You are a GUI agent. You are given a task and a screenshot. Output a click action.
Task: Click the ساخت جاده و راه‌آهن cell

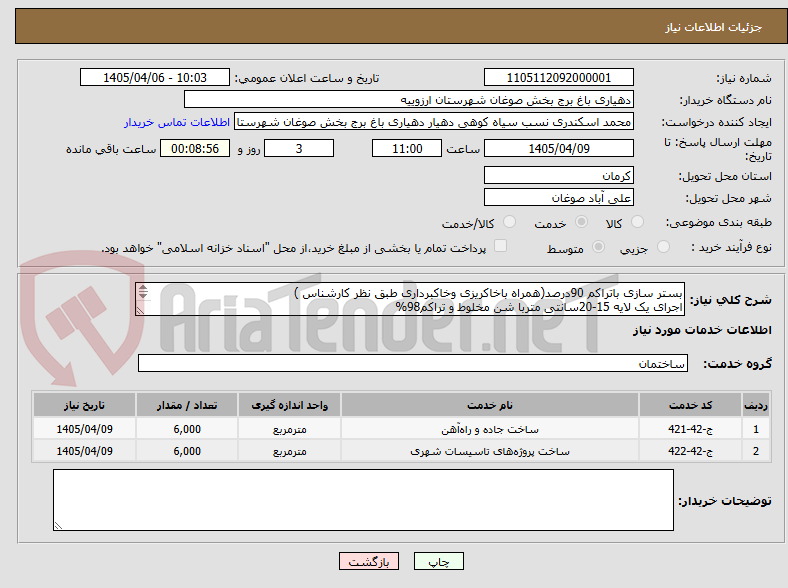(x=490, y=429)
